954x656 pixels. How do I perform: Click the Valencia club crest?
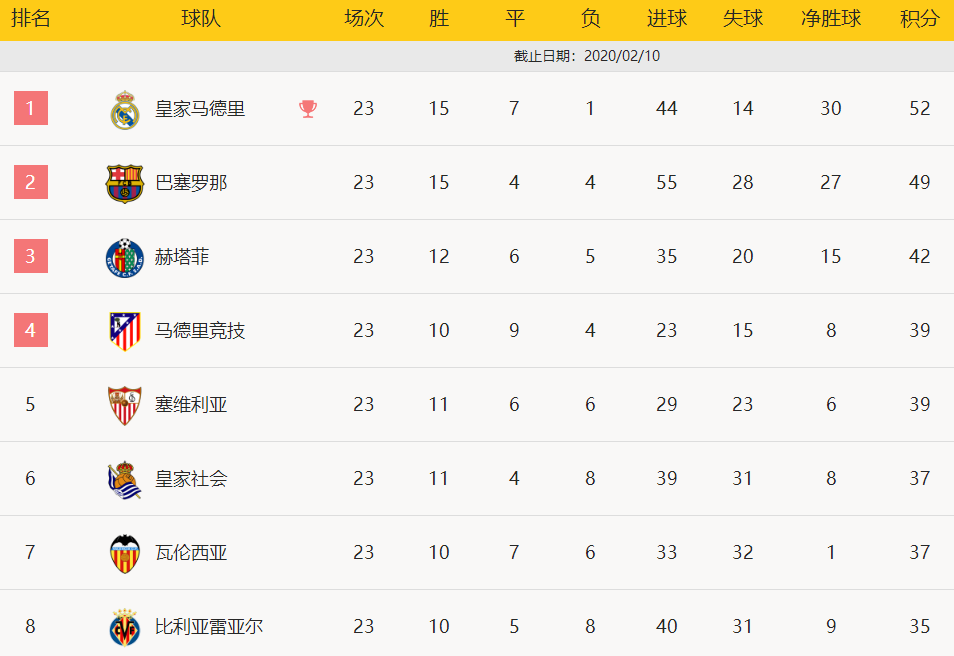point(125,554)
